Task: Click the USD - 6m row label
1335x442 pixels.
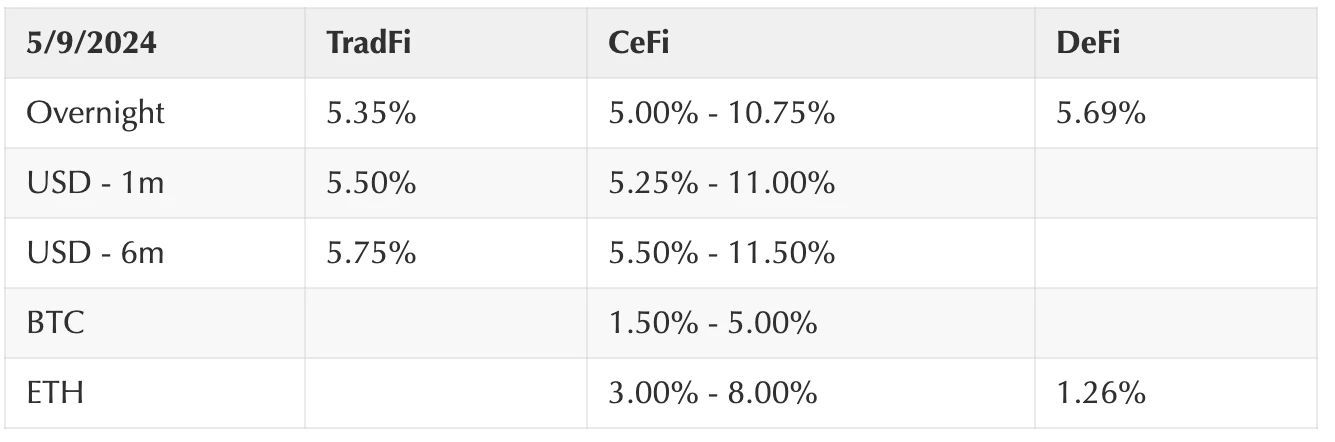Action: [x=95, y=253]
